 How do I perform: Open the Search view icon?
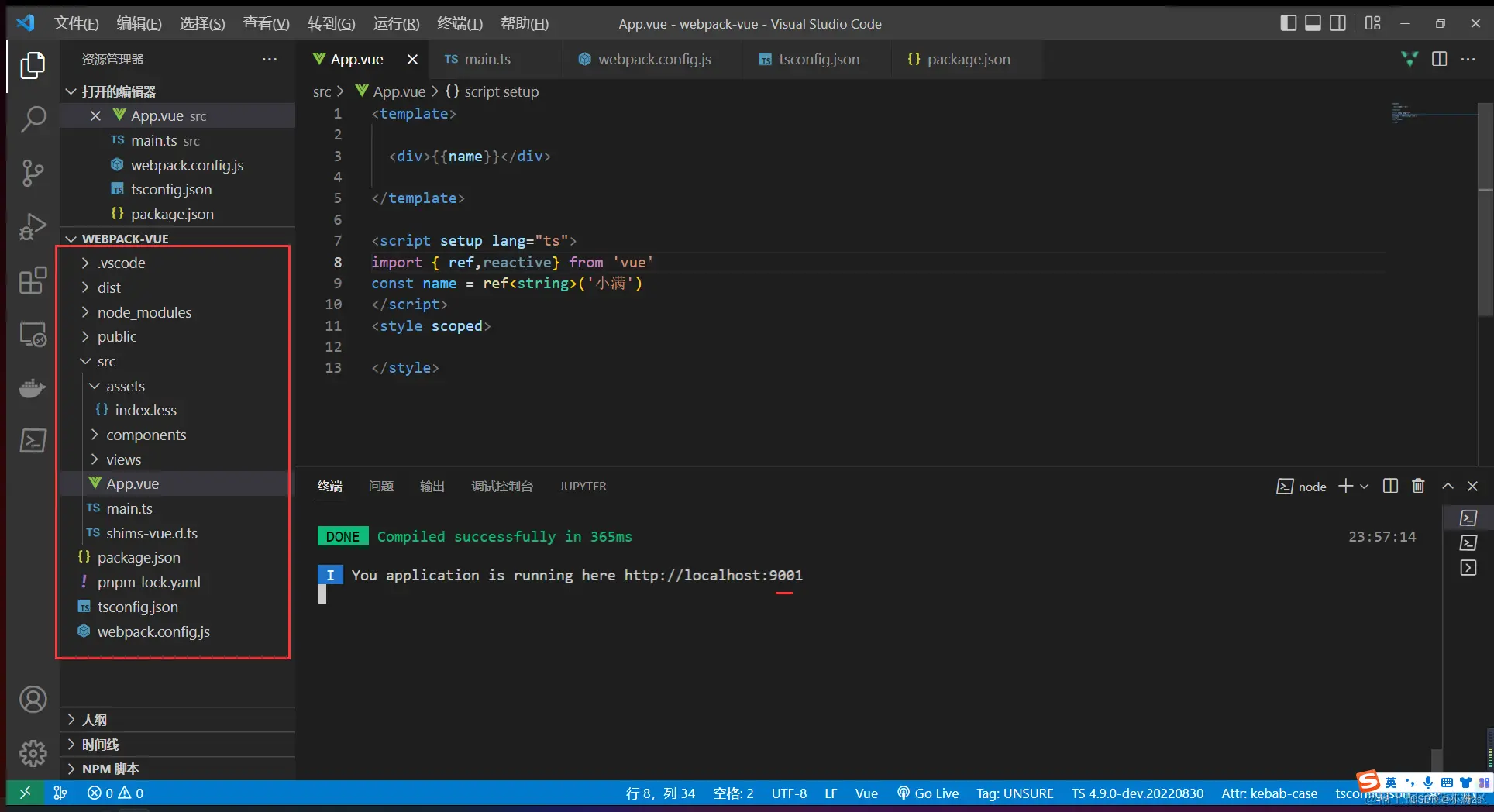[33, 119]
